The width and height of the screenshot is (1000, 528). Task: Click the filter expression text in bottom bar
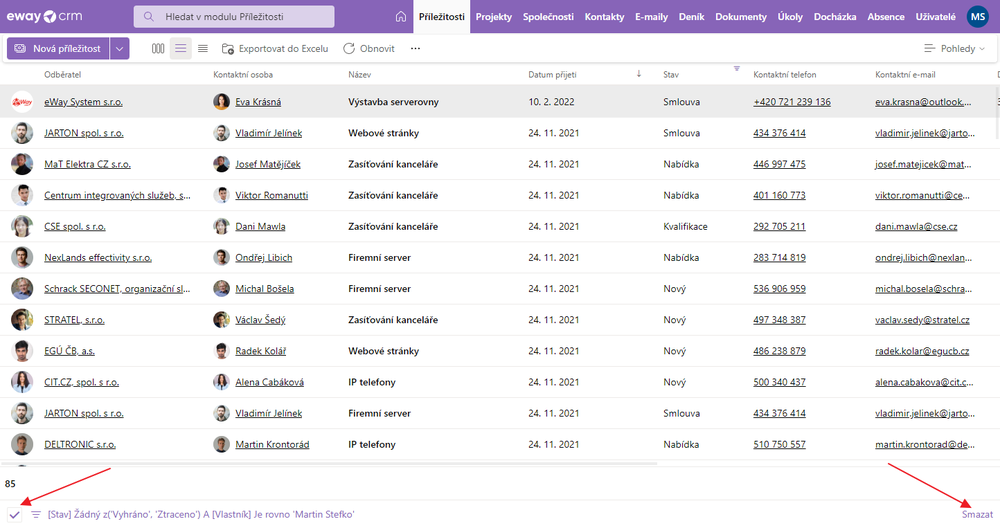point(201,515)
